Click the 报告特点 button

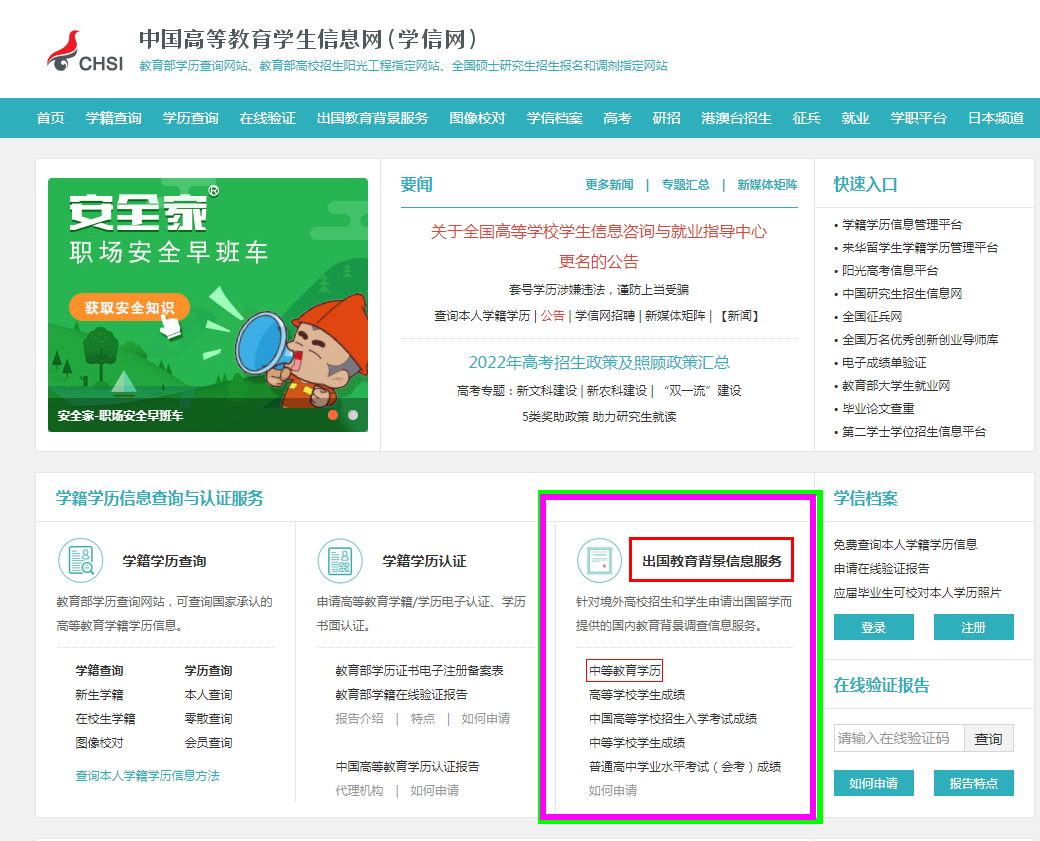[974, 783]
